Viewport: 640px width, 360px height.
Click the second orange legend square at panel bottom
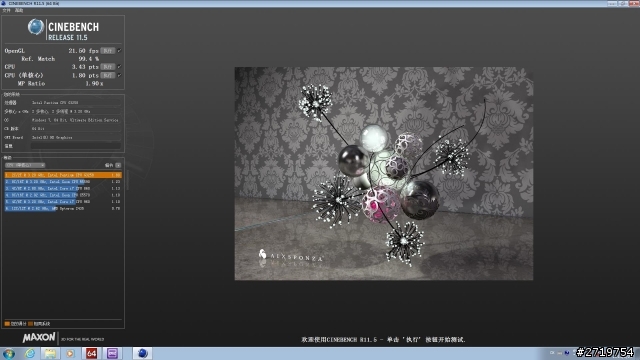pyautogui.click(x=30, y=324)
